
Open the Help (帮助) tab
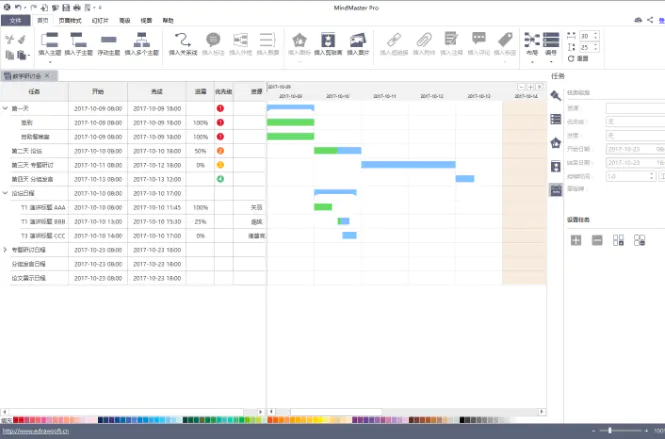click(x=168, y=20)
